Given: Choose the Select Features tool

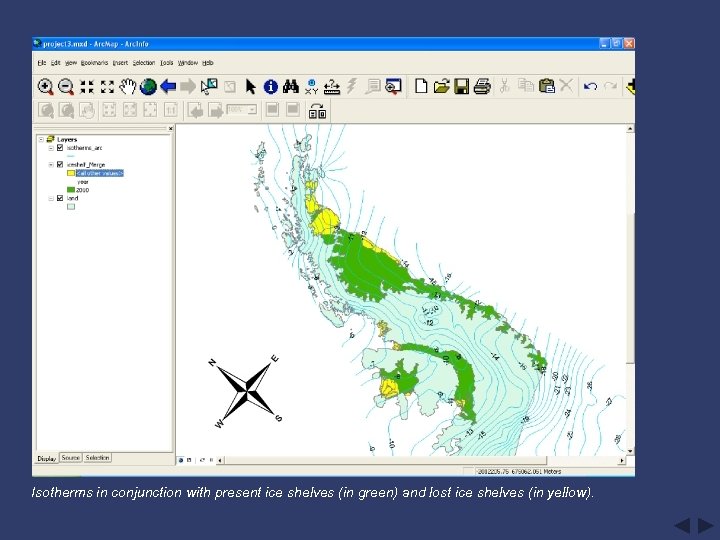Looking at the screenshot, I should click(x=209, y=86).
